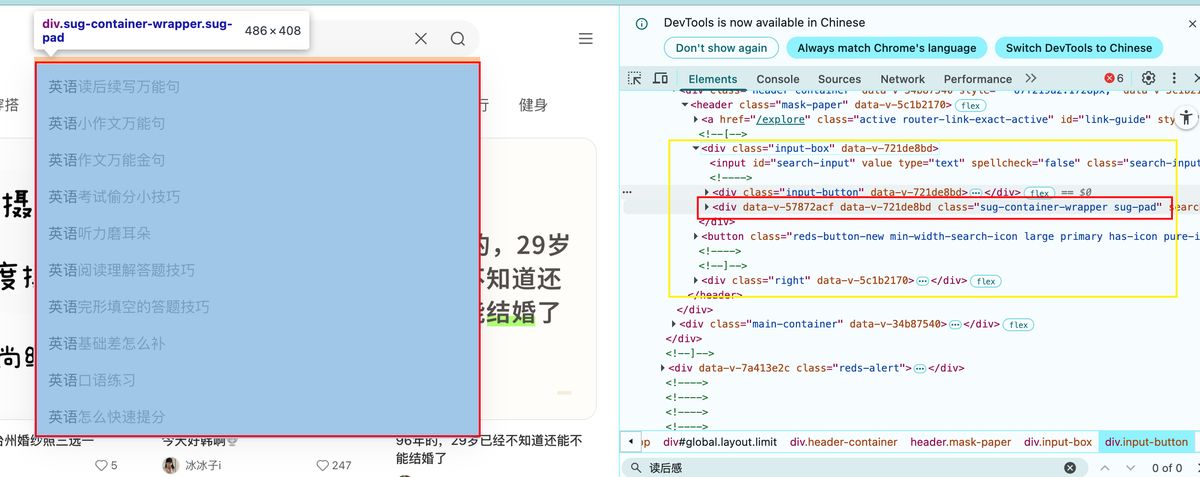Open the DevTools three-dot customize menu
The image size is (1200, 477).
tap(1174, 78)
